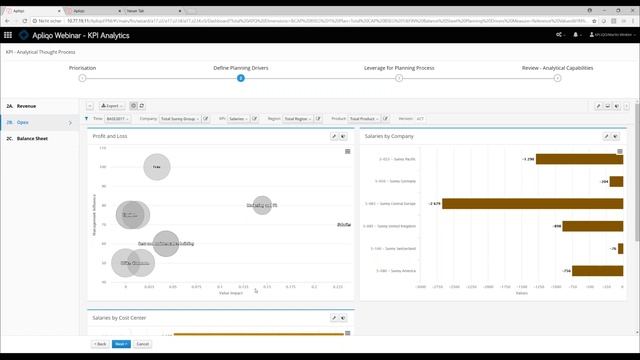Image resolution: width=640 pixels, height=360 pixels.
Task: Open comments on Salaries by Company widget
Action: [616, 136]
